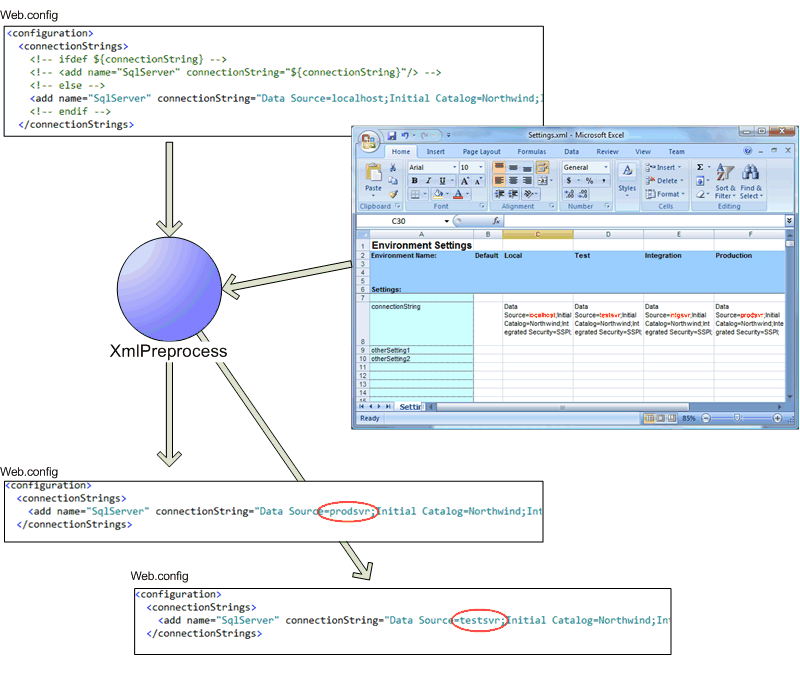Open the Arial font name dropdown
This screenshot has height=676, width=800.
(x=454, y=167)
